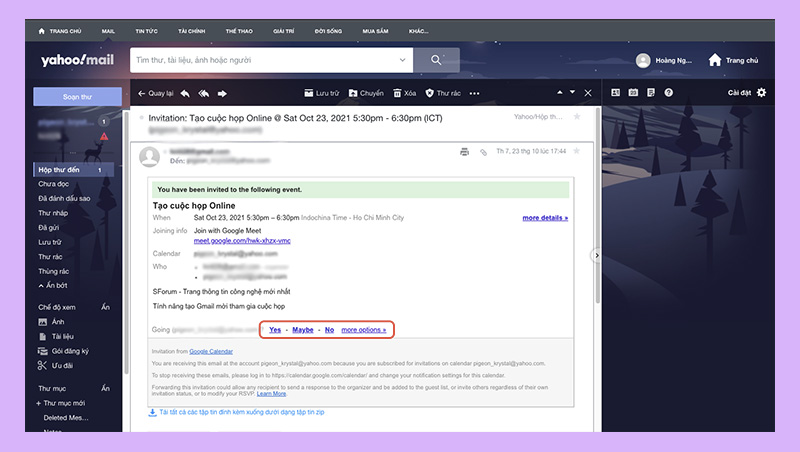Viewport: 800px width, 452px height.
Task: Mark email as spam Thư rác
Action: pyautogui.click(x=443, y=93)
